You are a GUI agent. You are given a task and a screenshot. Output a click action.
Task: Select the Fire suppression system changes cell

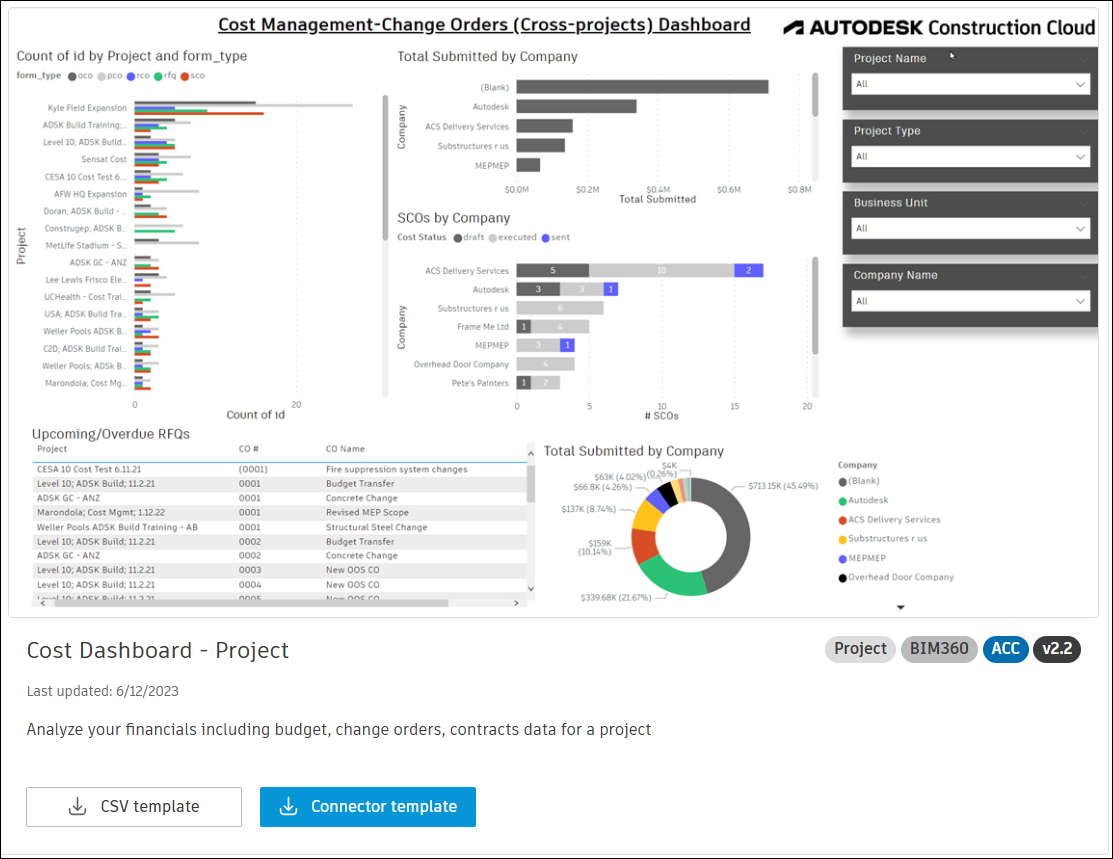pyautogui.click(x=396, y=470)
